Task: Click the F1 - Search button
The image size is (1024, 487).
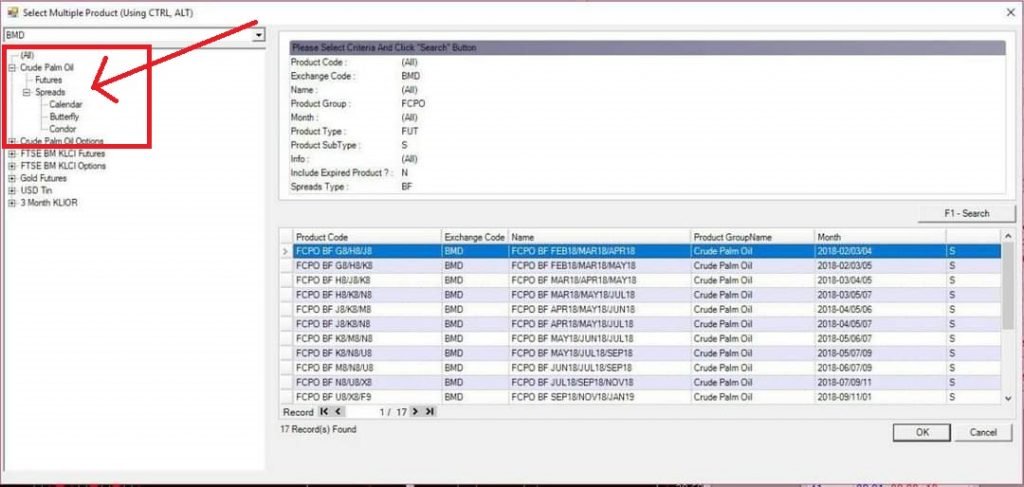Action: pos(966,214)
